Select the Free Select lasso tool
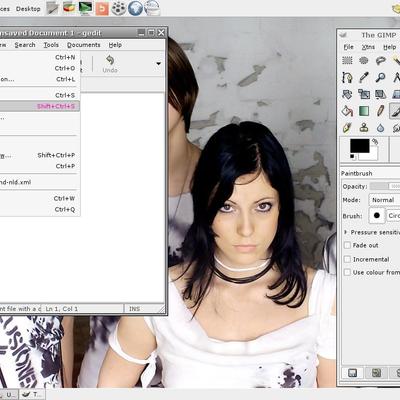This screenshot has width=400, height=400. pos(380,60)
